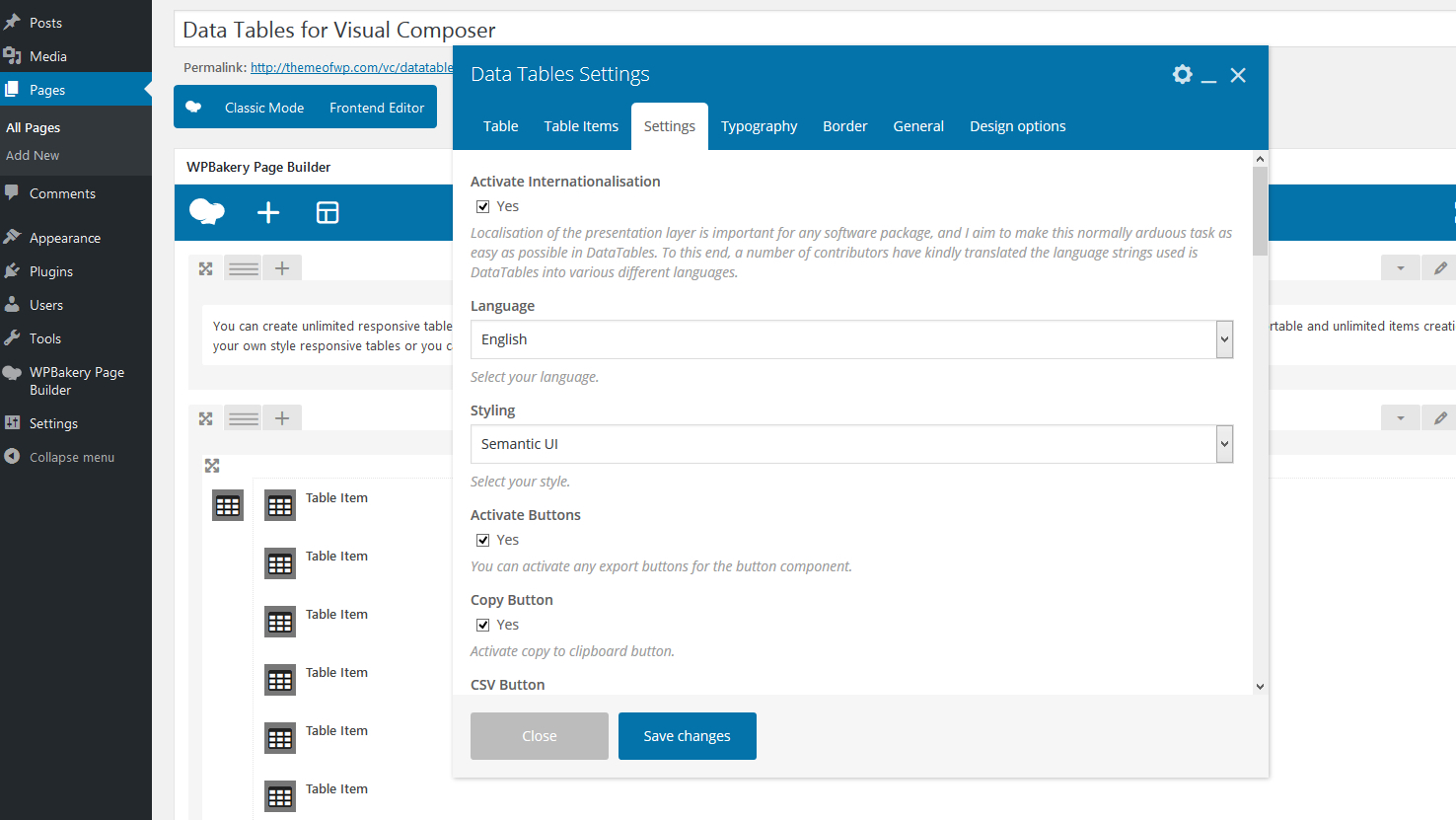The image size is (1456, 820).
Task: Open Plugins in the admin sidebar
Action: click(76, 271)
